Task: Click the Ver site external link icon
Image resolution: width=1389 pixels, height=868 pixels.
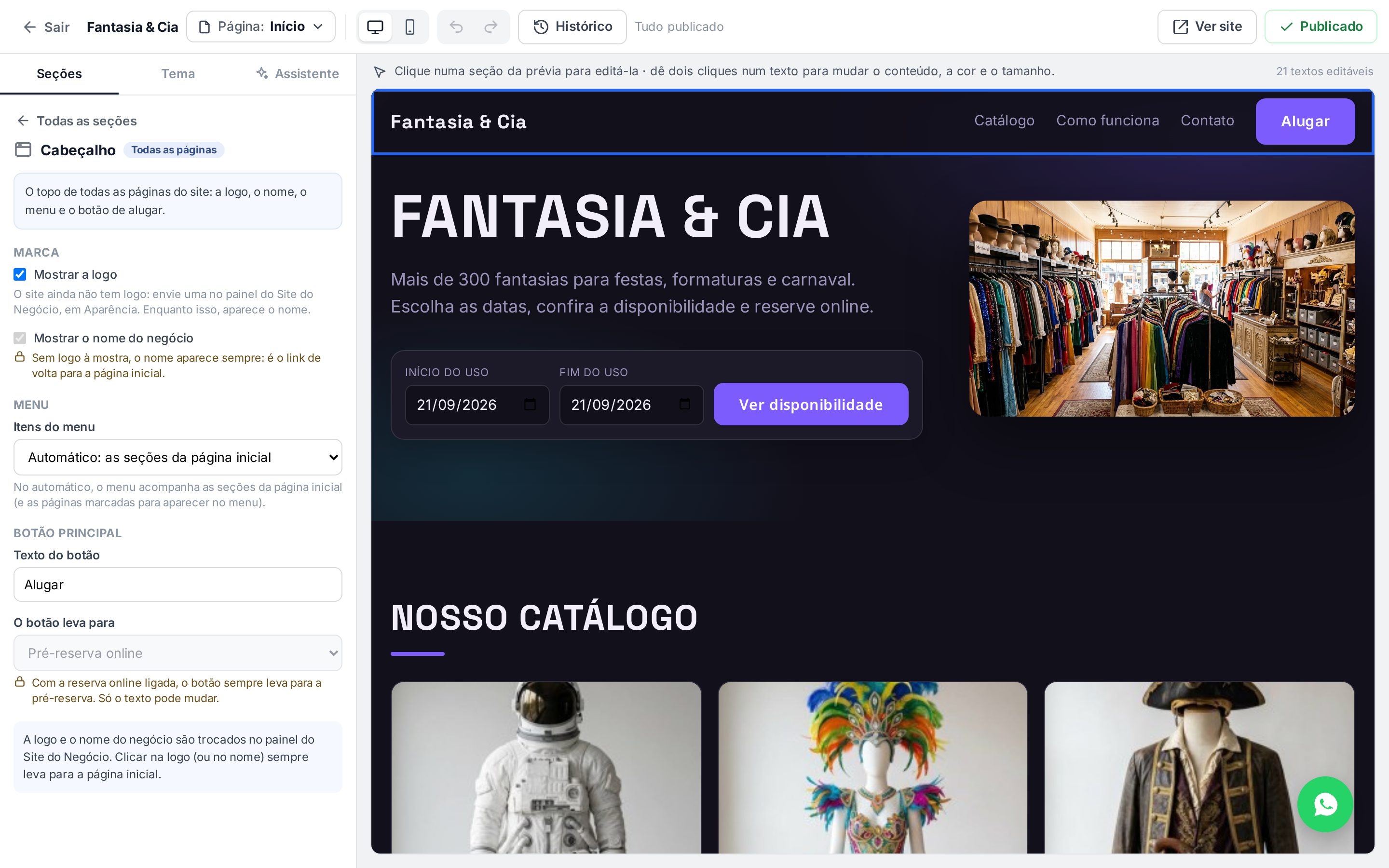Action: (x=1181, y=27)
